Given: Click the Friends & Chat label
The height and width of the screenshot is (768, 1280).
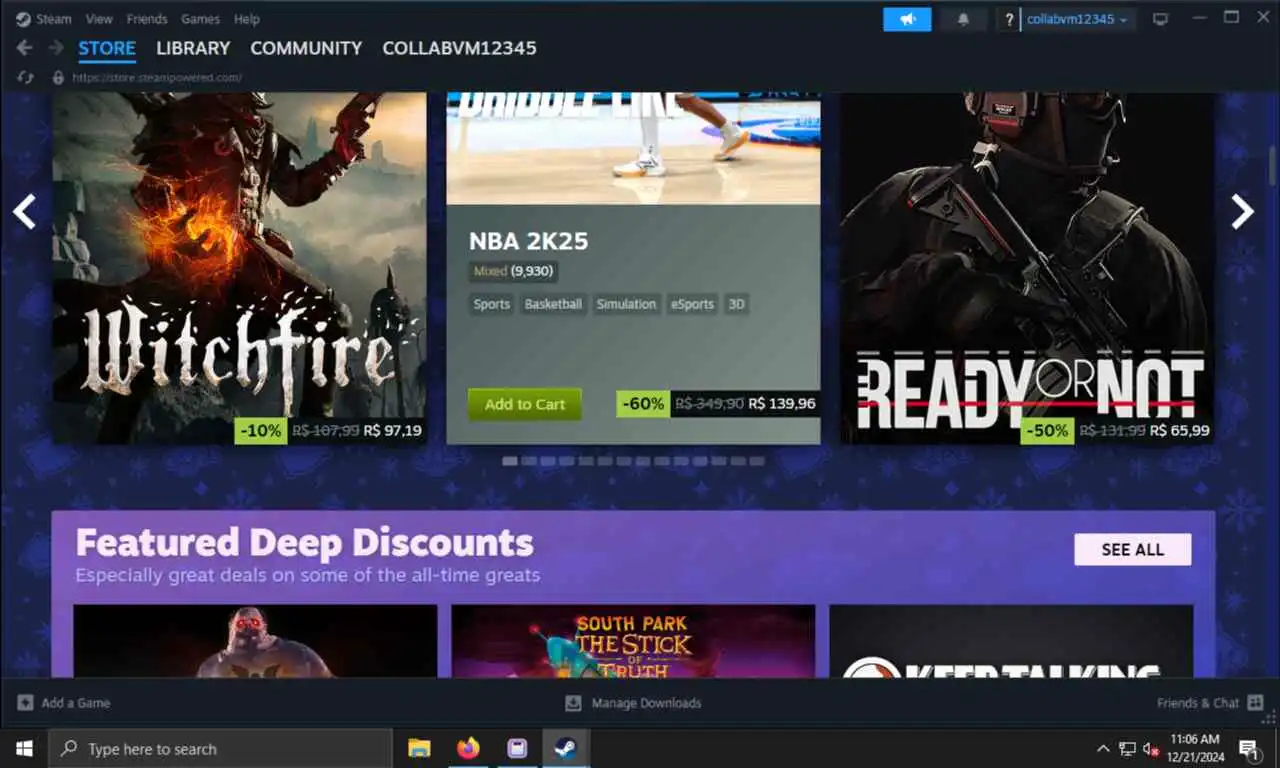Looking at the screenshot, I should 1198,703.
